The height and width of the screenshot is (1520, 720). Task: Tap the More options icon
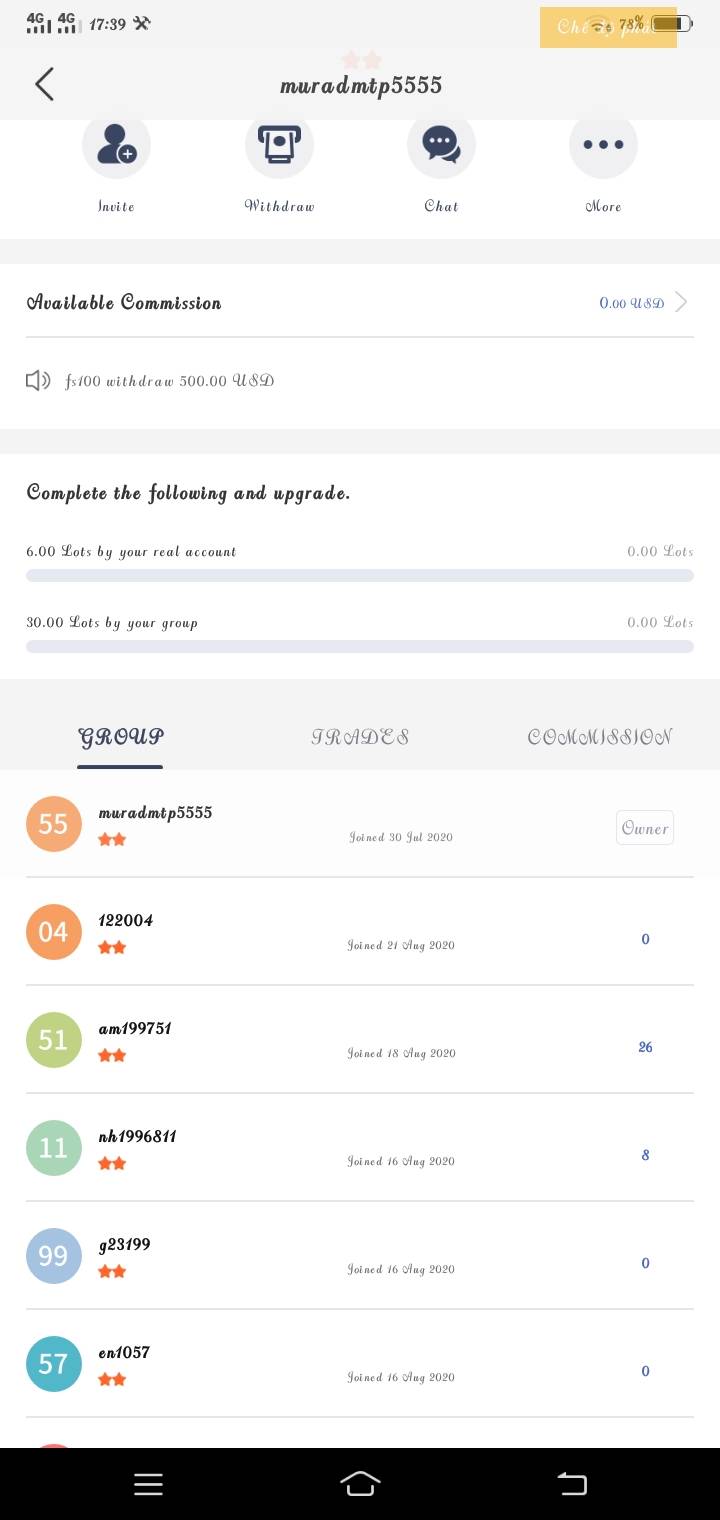[x=603, y=146]
